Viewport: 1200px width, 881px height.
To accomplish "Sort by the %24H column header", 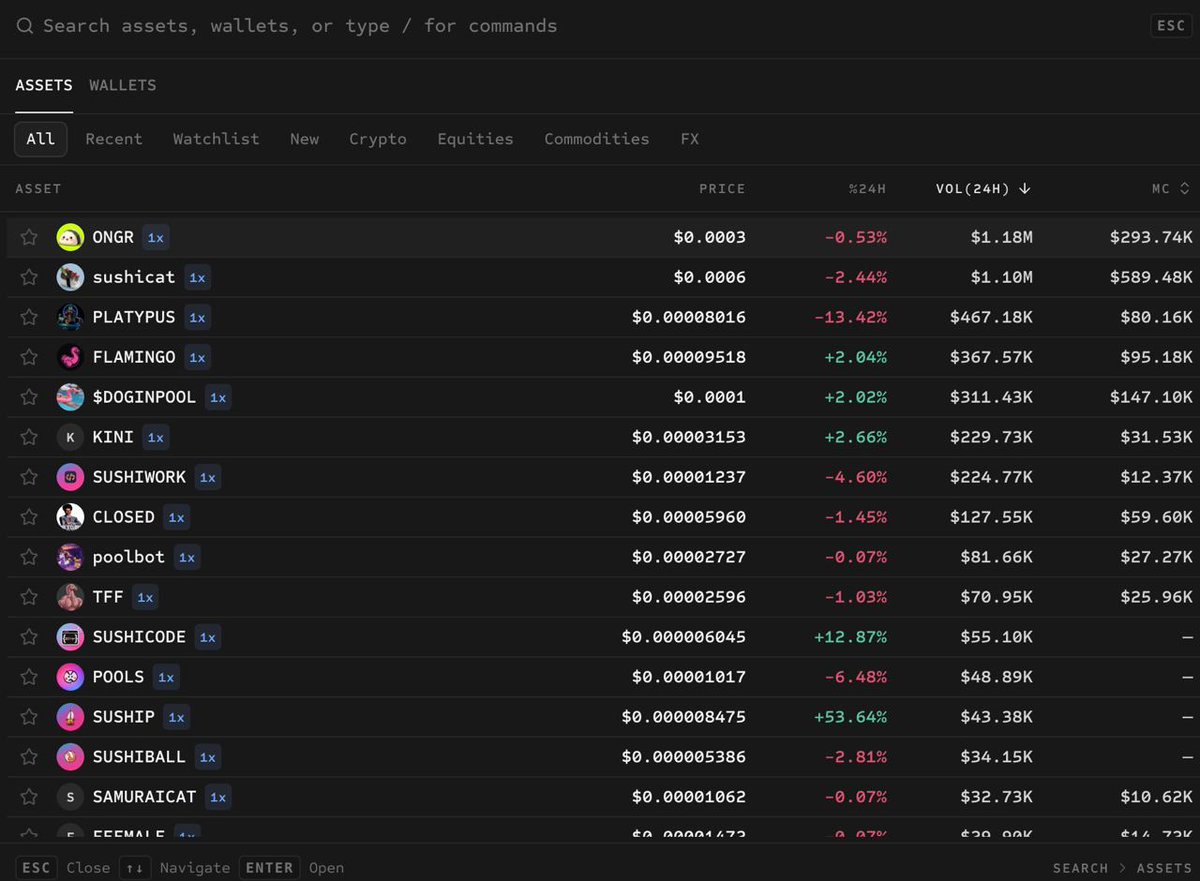I will pyautogui.click(x=867, y=188).
